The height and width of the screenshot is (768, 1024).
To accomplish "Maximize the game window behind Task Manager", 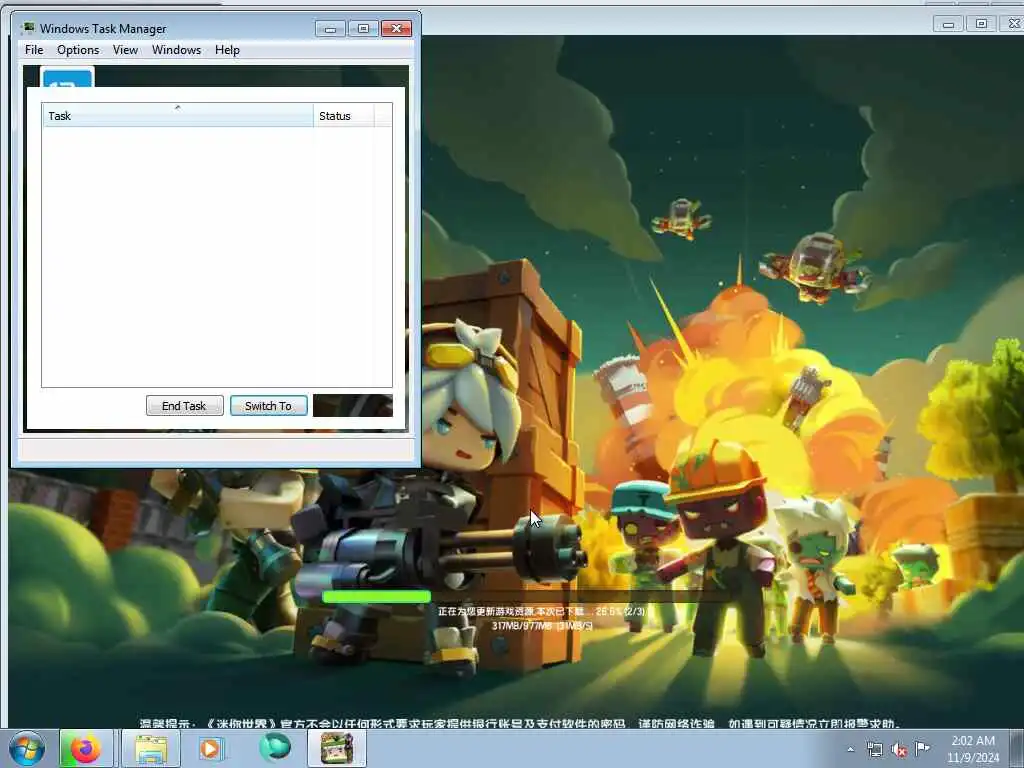I will tap(981, 24).
